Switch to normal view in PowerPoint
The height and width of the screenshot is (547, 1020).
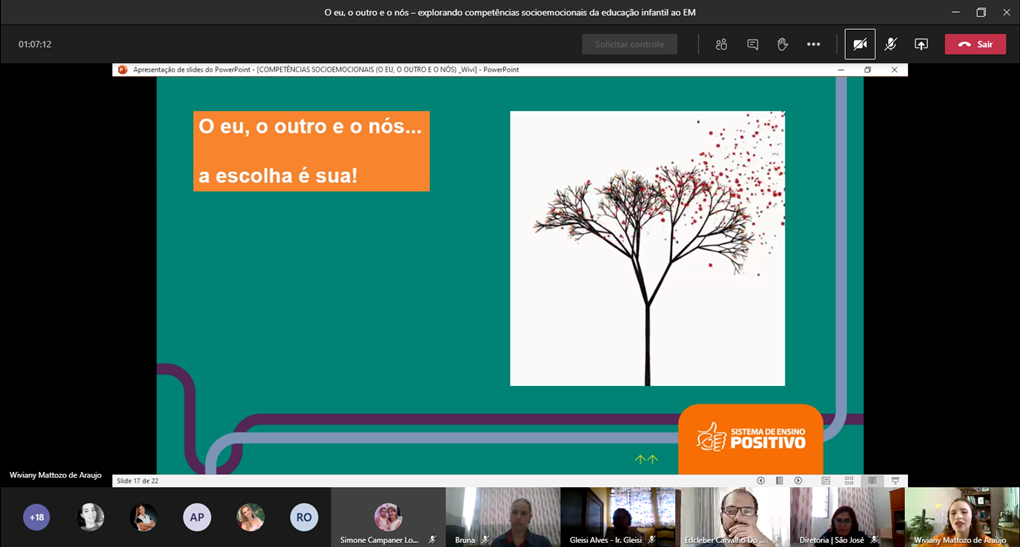(826, 481)
